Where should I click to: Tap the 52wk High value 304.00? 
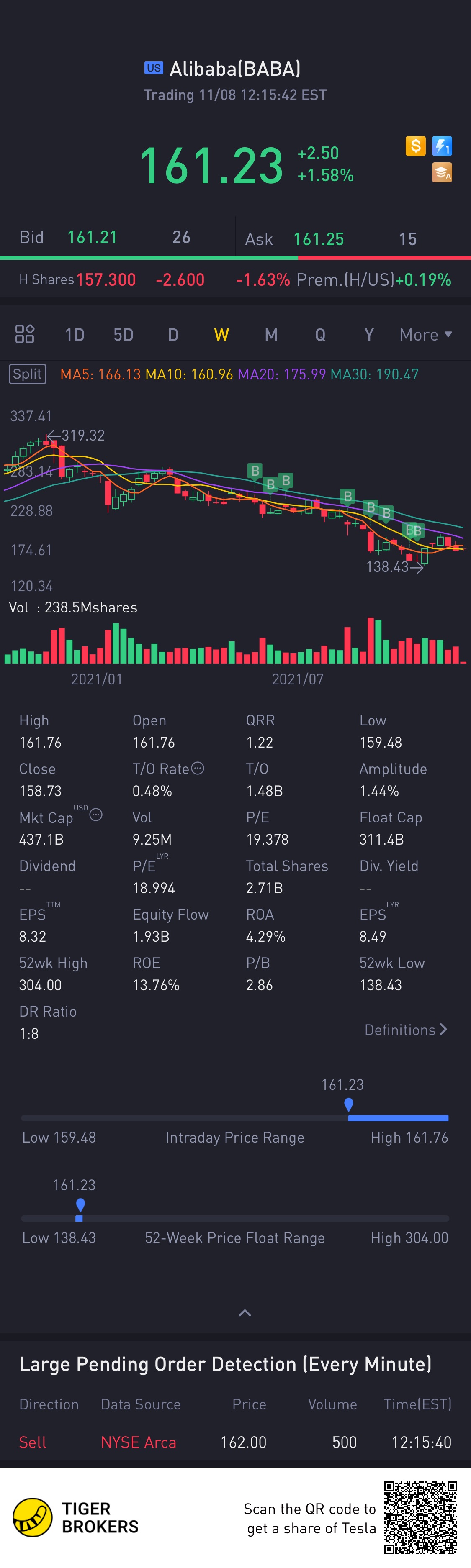click(x=40, y=985)
